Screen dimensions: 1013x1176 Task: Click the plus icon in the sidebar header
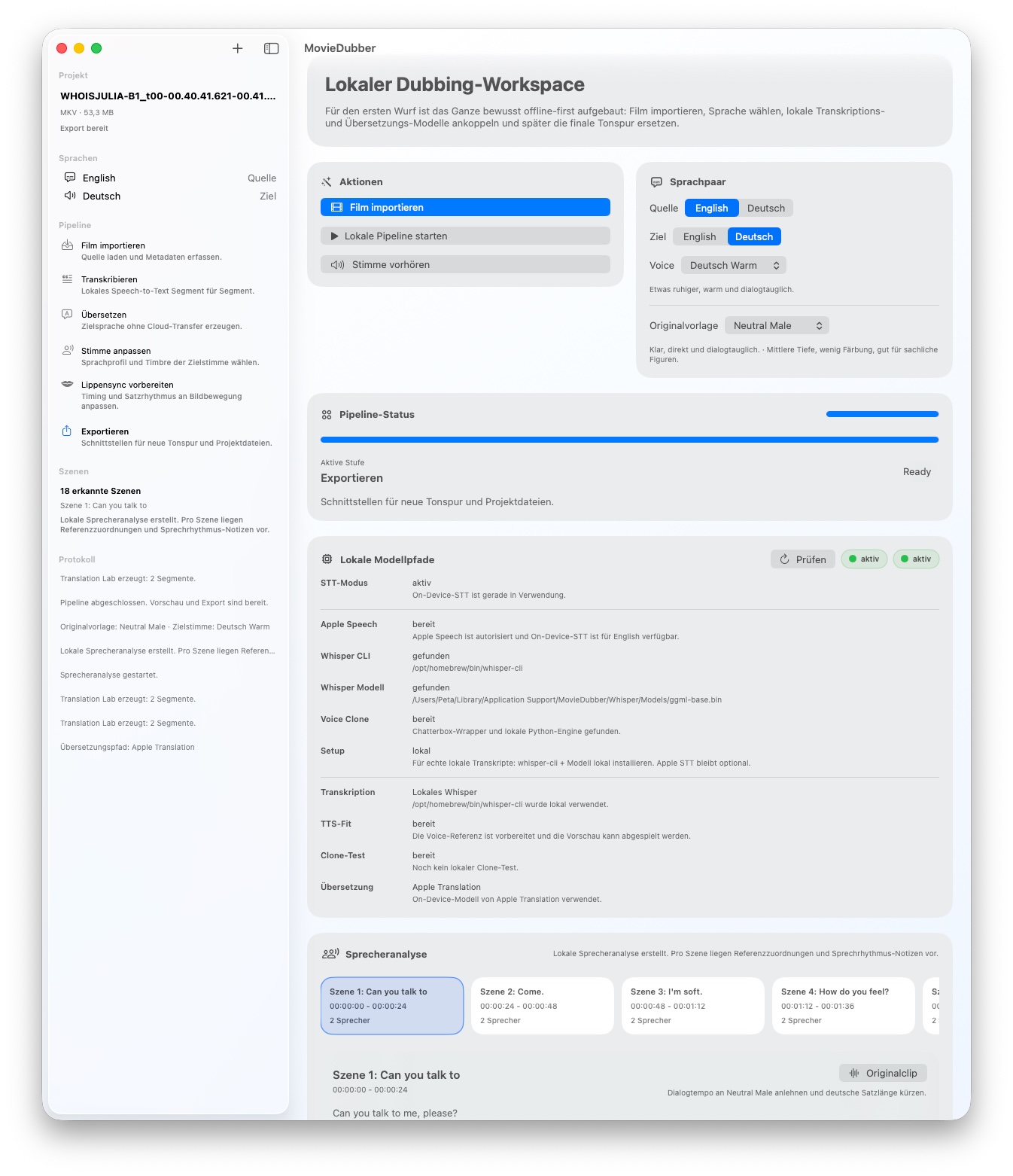pos(238,48)
